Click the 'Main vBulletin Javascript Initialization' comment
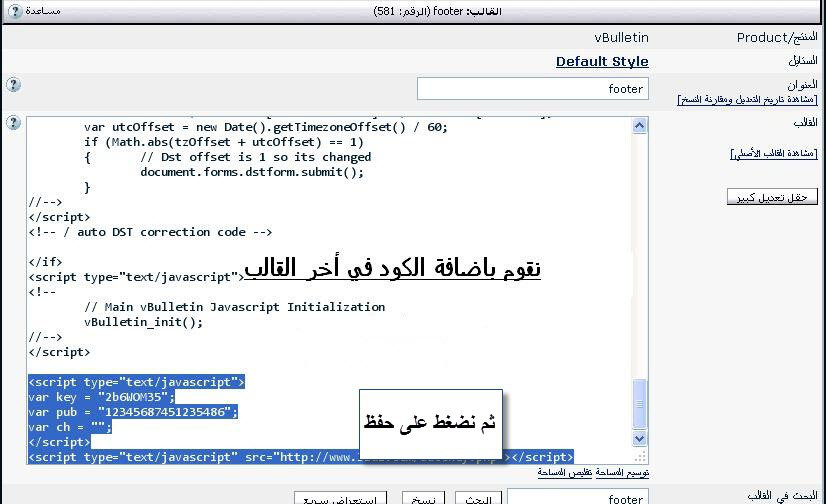 pyautogui.click(x=234, y=307)
